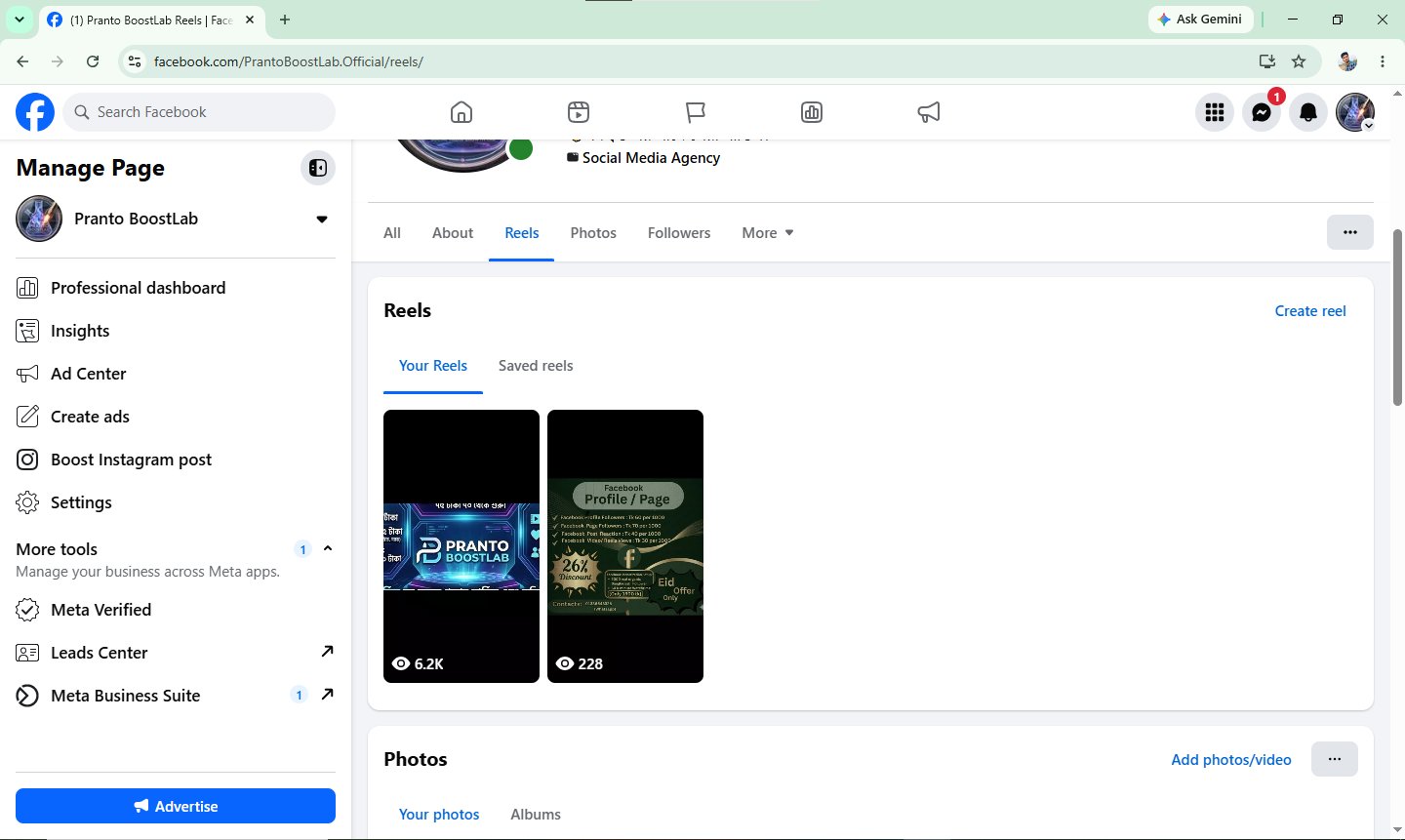Open the account profile picture menu

click(1355, 112)
